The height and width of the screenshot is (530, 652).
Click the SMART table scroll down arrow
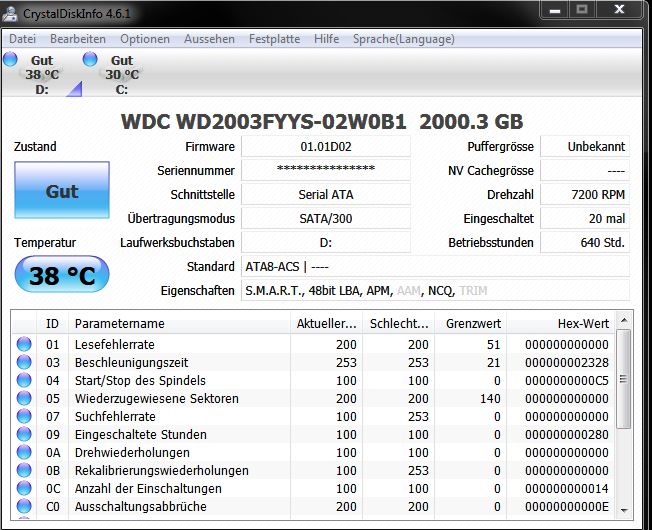pyautogui.click(x=624, y=510)
